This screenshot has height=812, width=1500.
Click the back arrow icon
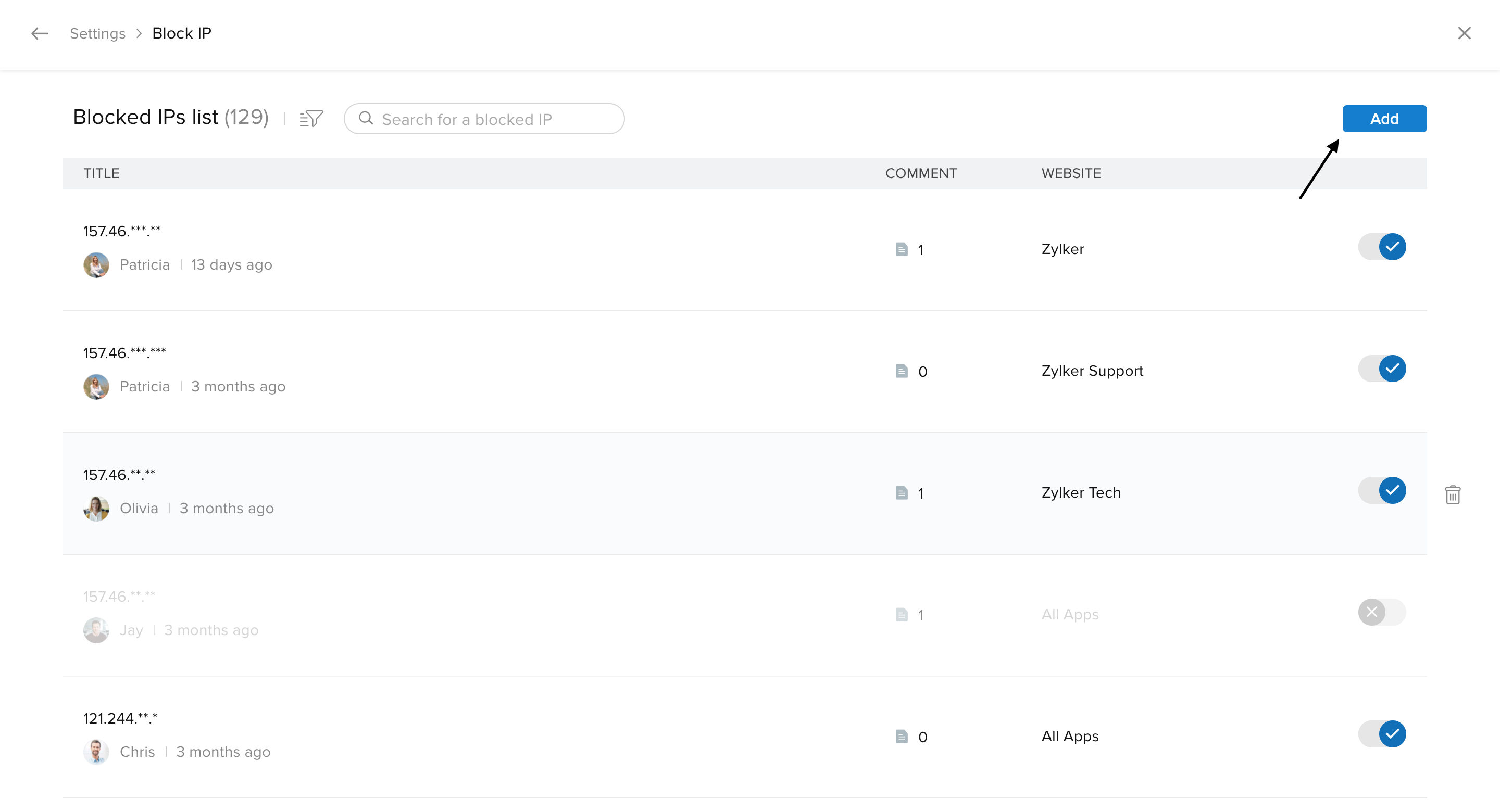pyautogui.click(x=40, y=34)
